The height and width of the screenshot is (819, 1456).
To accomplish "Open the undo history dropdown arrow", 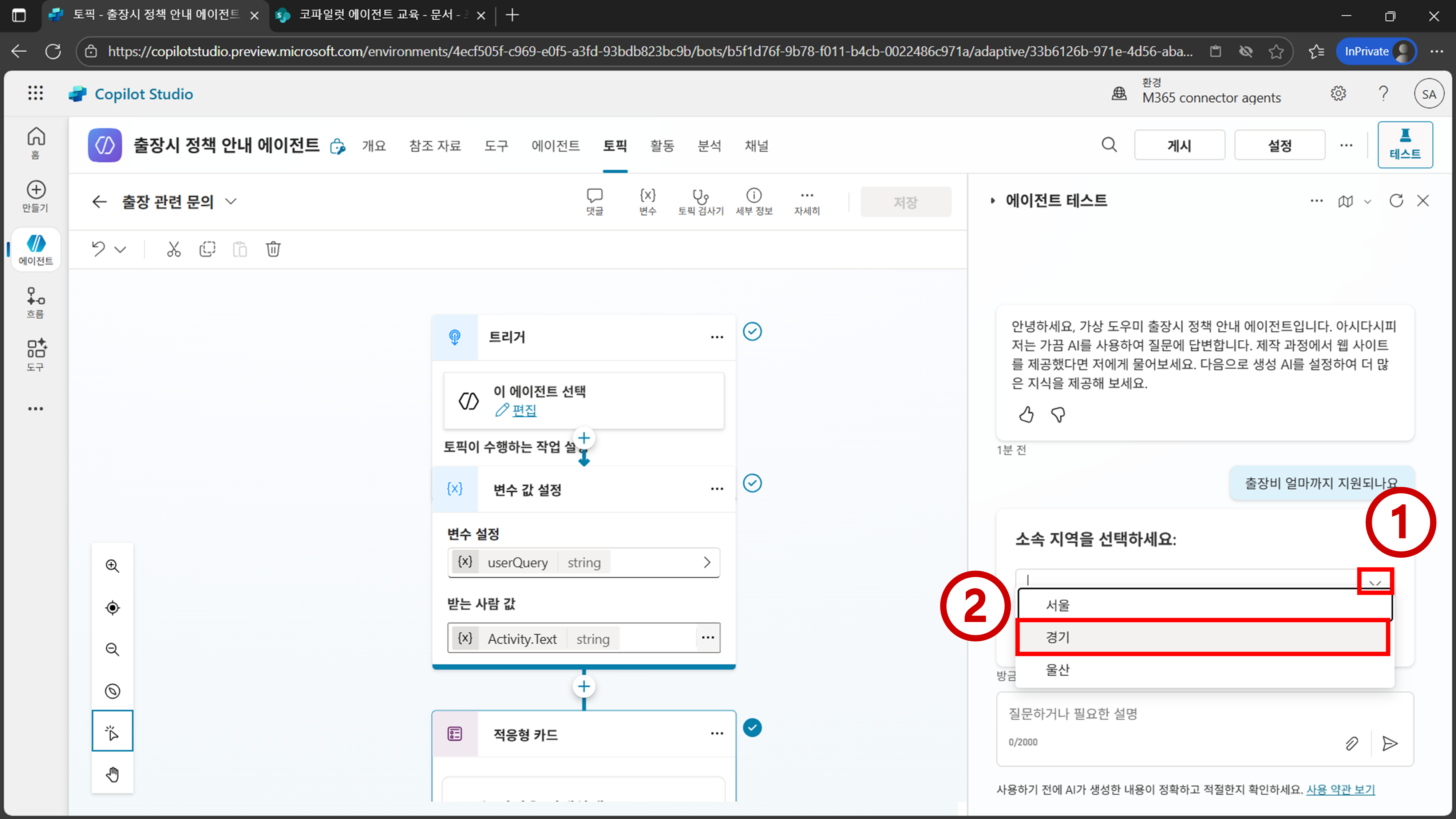I will pyautogui.click(x=120, y=249).
